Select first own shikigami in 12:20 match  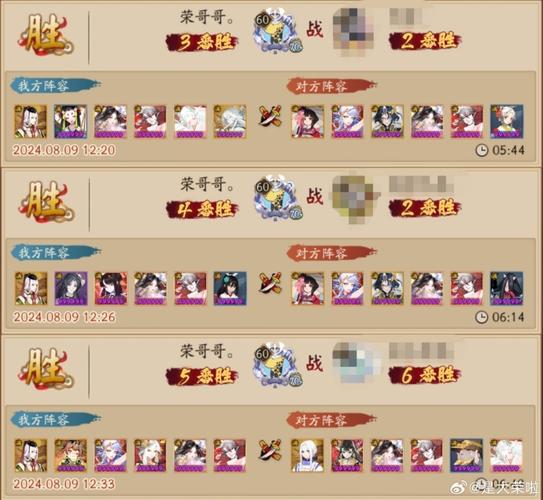pyautogui.click(x=30, y=122)
